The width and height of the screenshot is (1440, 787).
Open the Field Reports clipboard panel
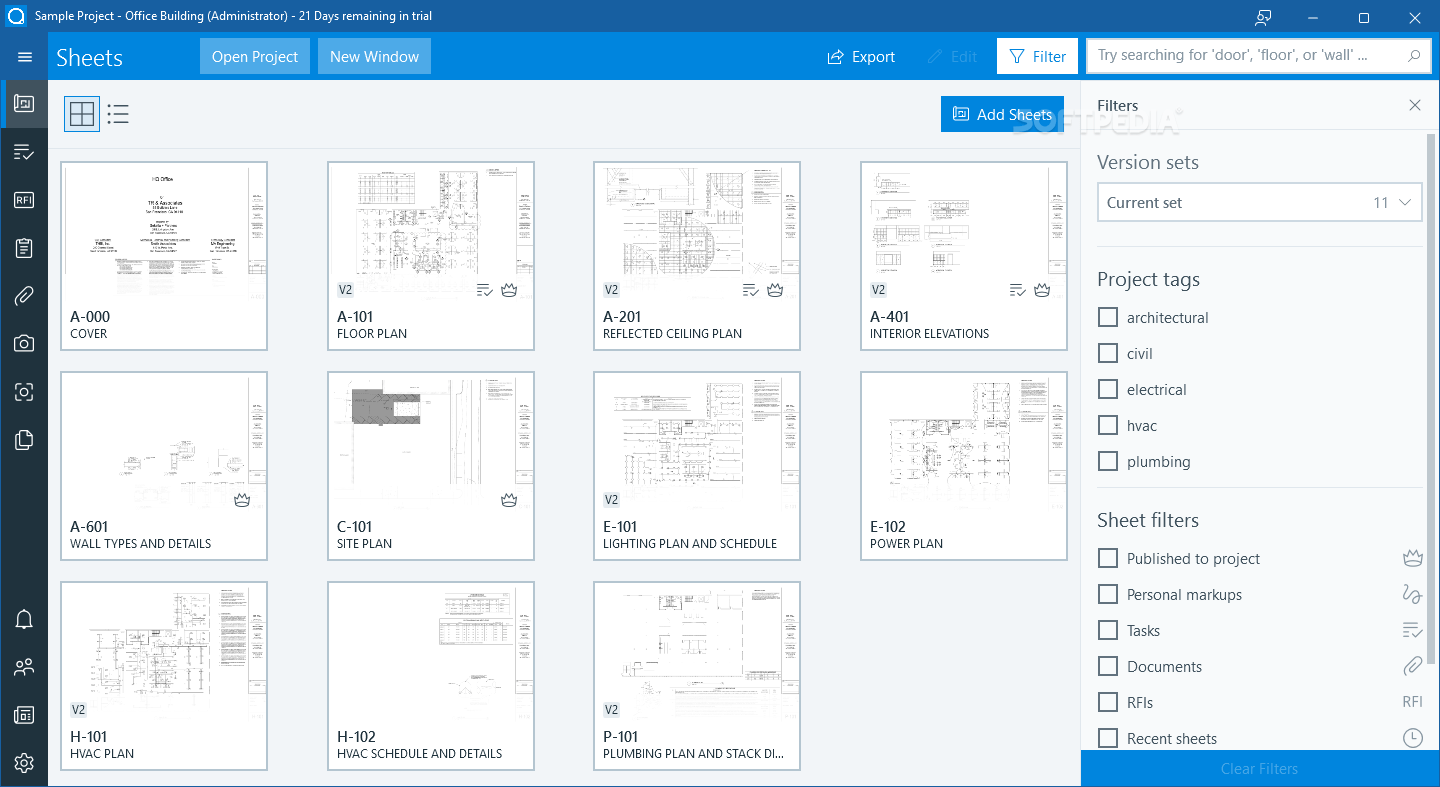(24, 247)
